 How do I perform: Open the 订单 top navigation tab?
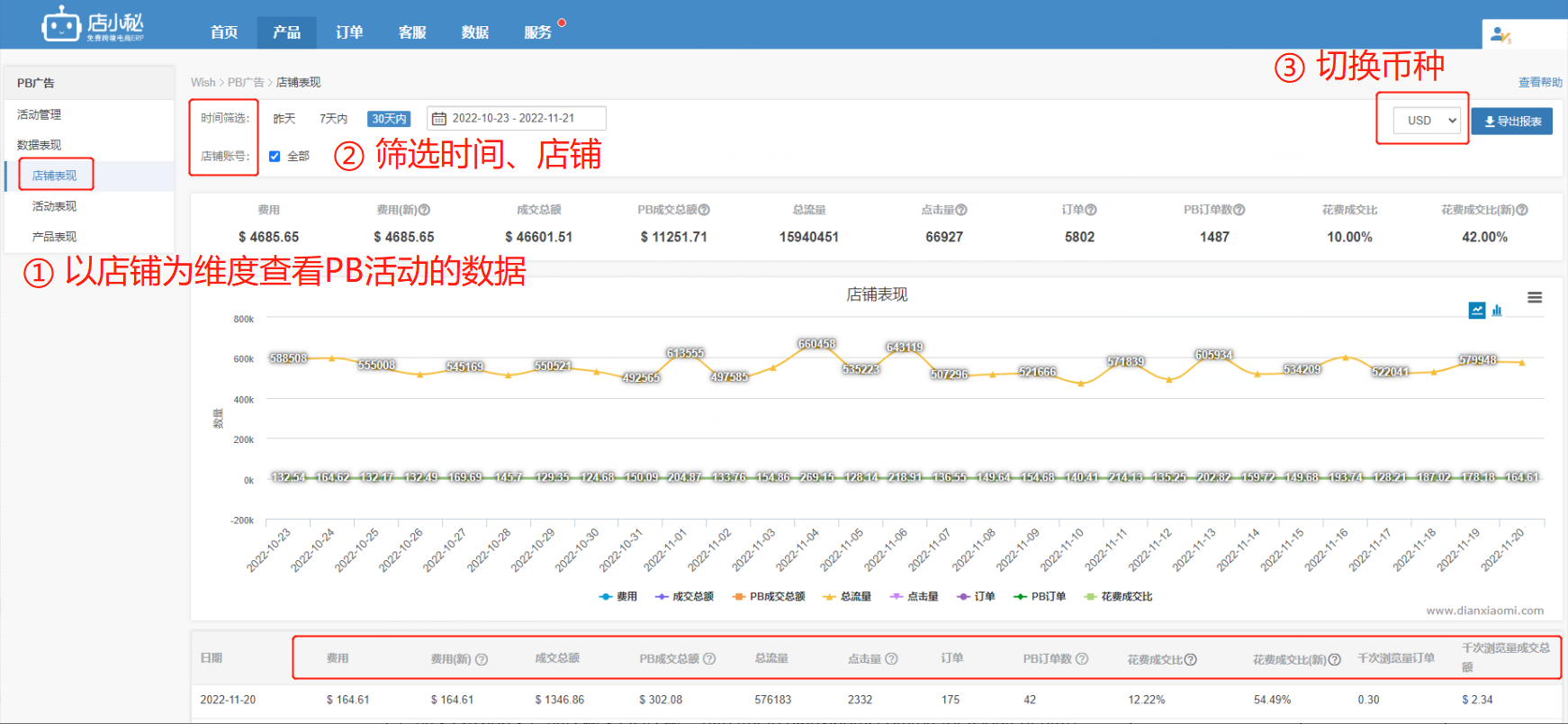coord(349,32)
